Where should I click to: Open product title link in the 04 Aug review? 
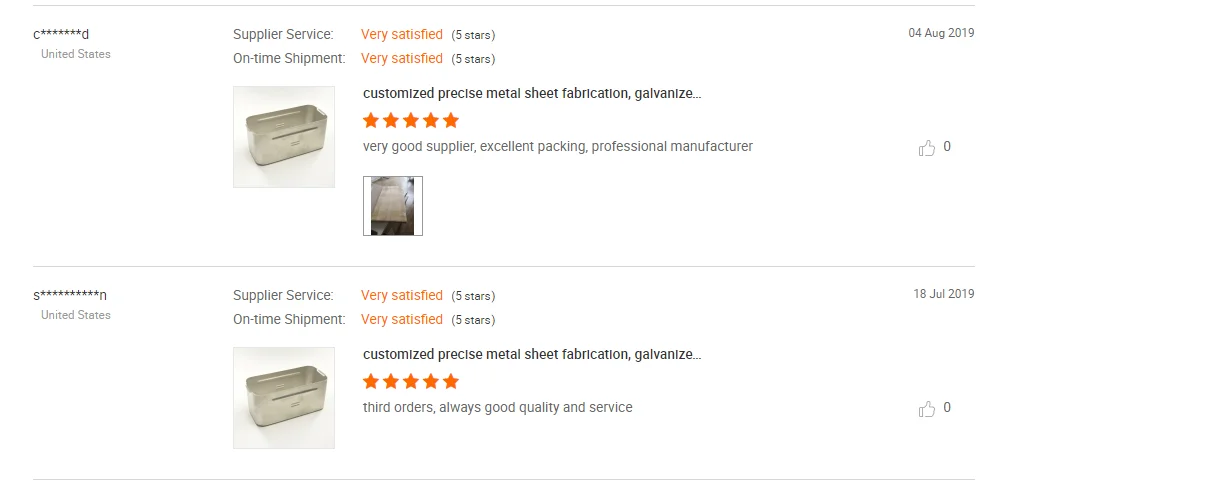[532, 94]
